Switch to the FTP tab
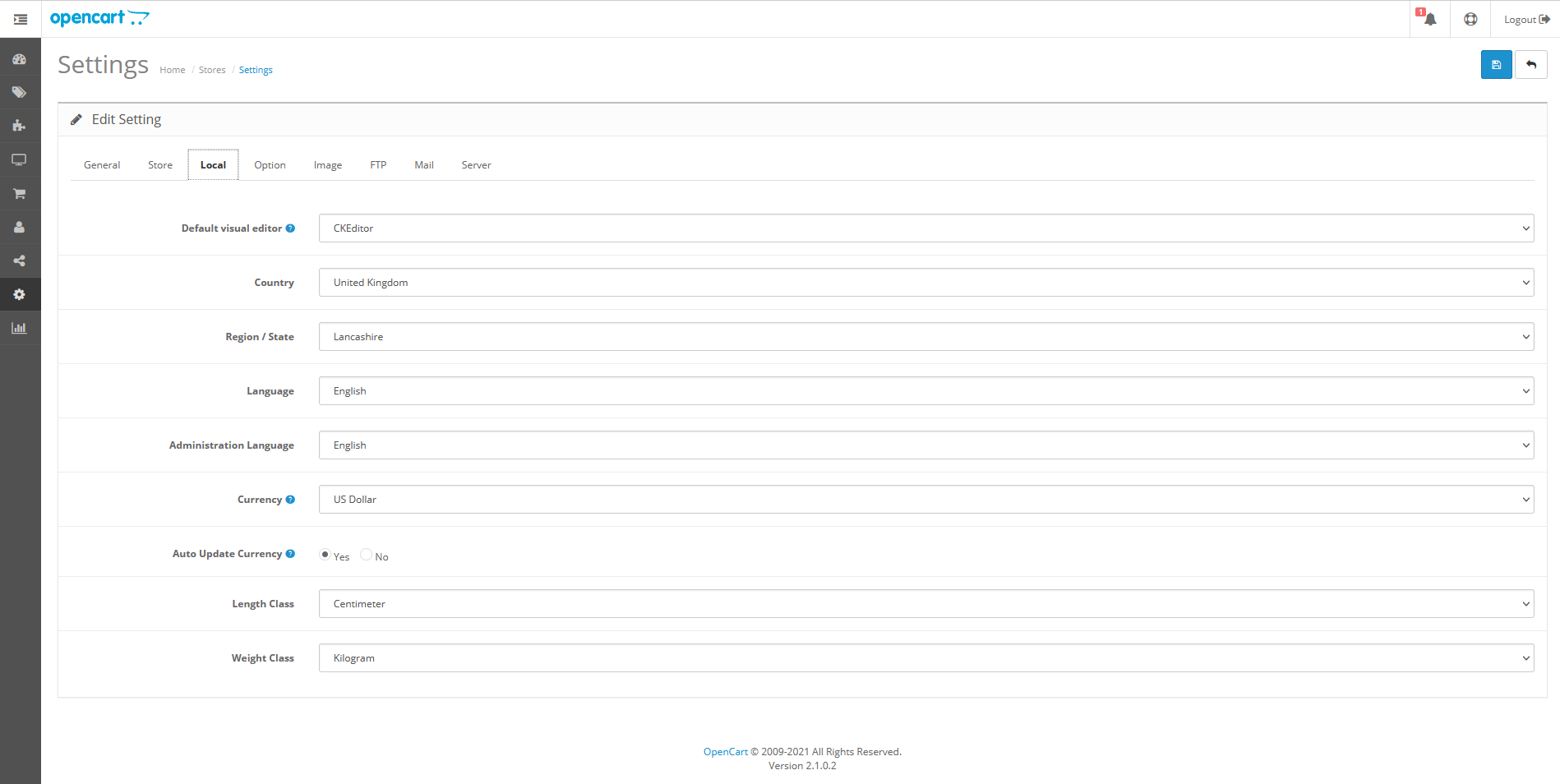 point(378,164)
